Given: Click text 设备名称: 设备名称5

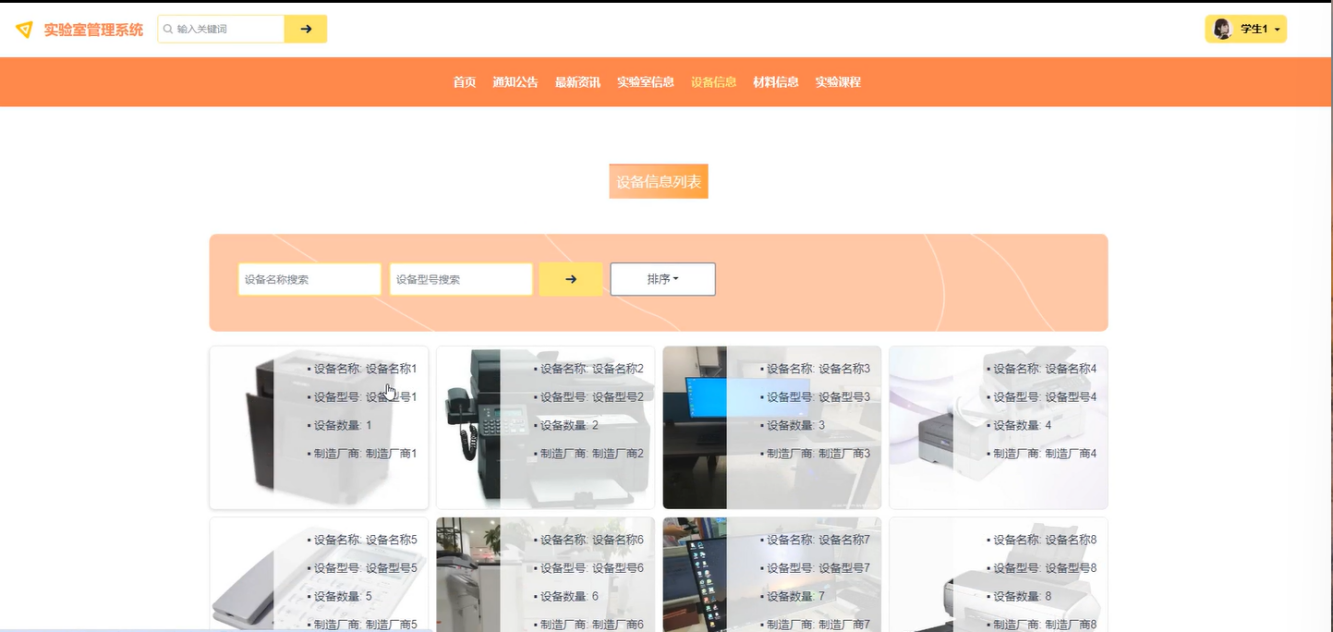Looking at the screenshot, I should (365, 540).
